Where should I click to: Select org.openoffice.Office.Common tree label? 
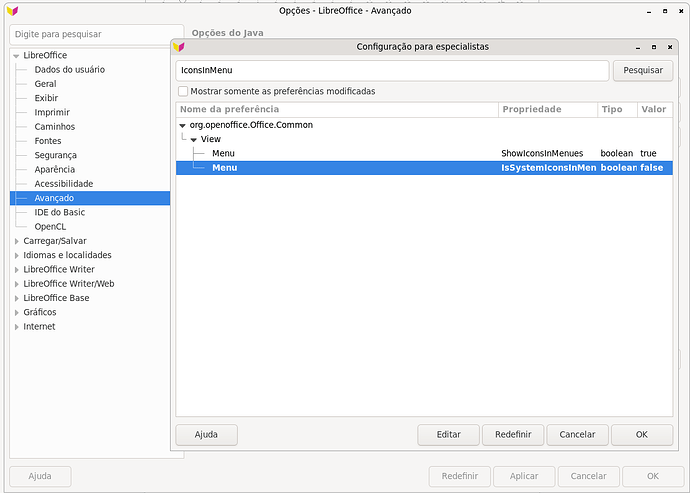click(x=251, y=125)
